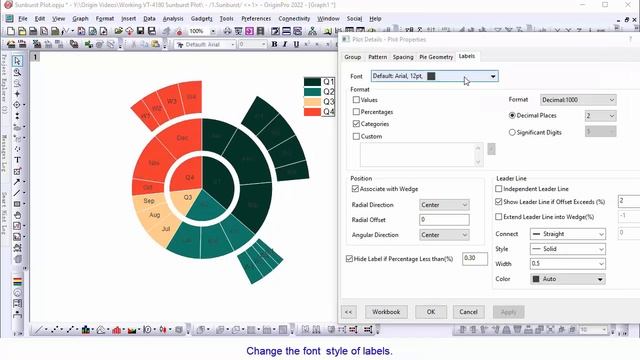Open the Angular Direction dropdown
Image resolution: width=640 pixels, height=360 pixels.
(x=444, y=235)
